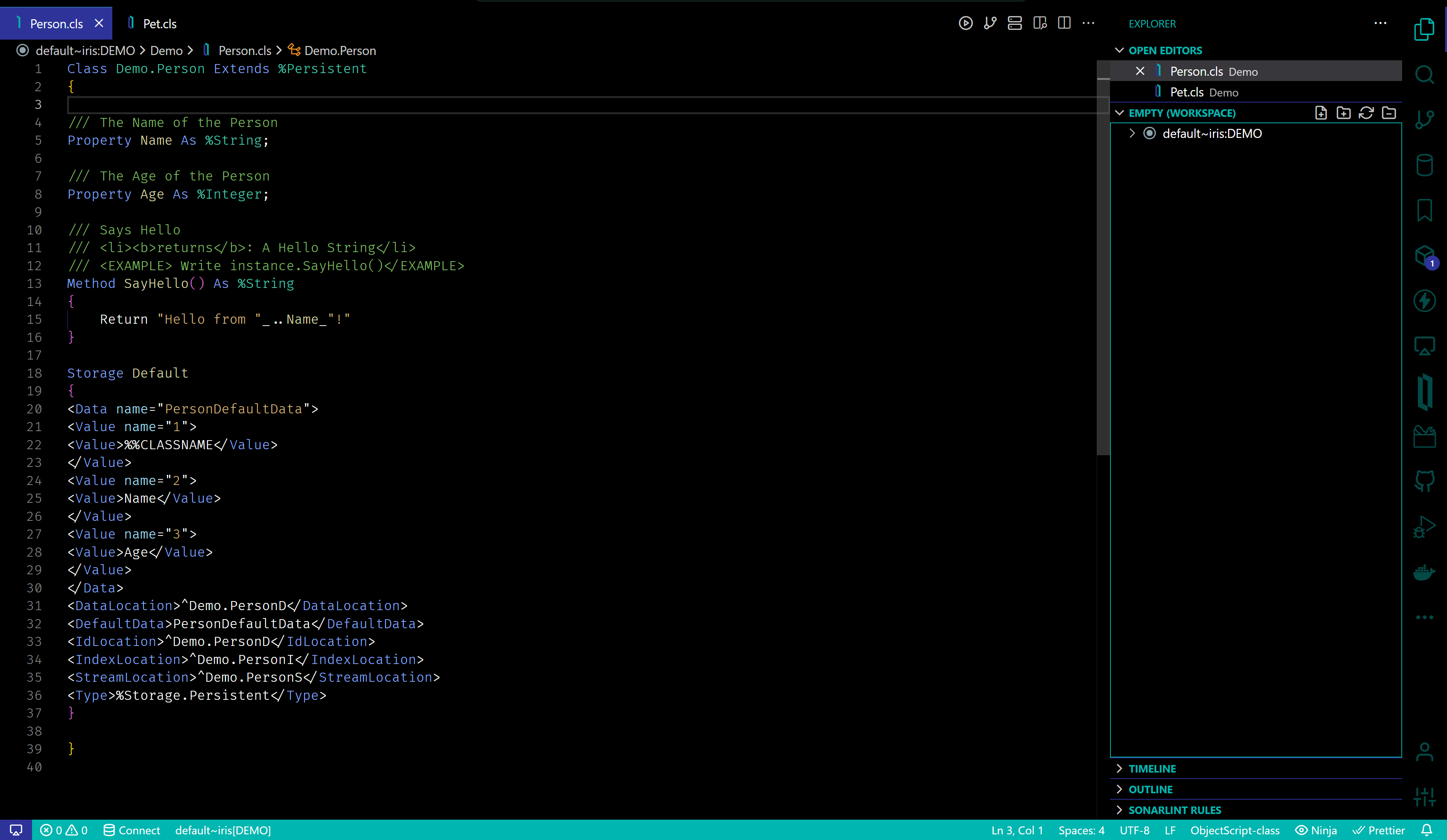Close the Person.cls editor tab
This screenshot has height=840, width=1447.
click(x=99, y=23)
